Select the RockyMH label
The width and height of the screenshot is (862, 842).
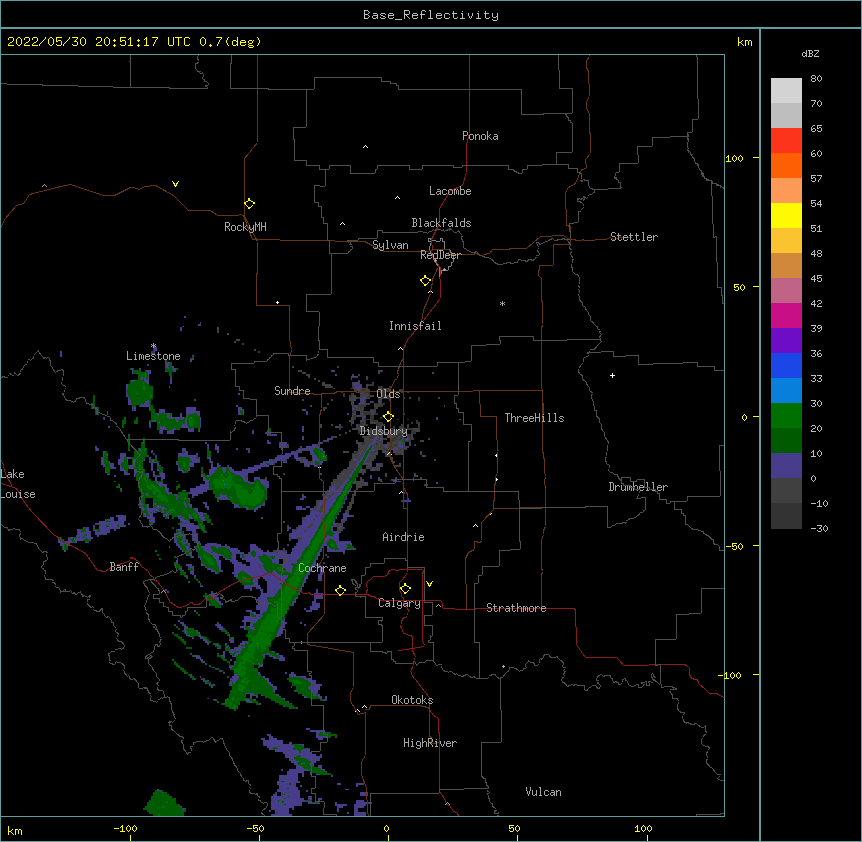point(245,227)
